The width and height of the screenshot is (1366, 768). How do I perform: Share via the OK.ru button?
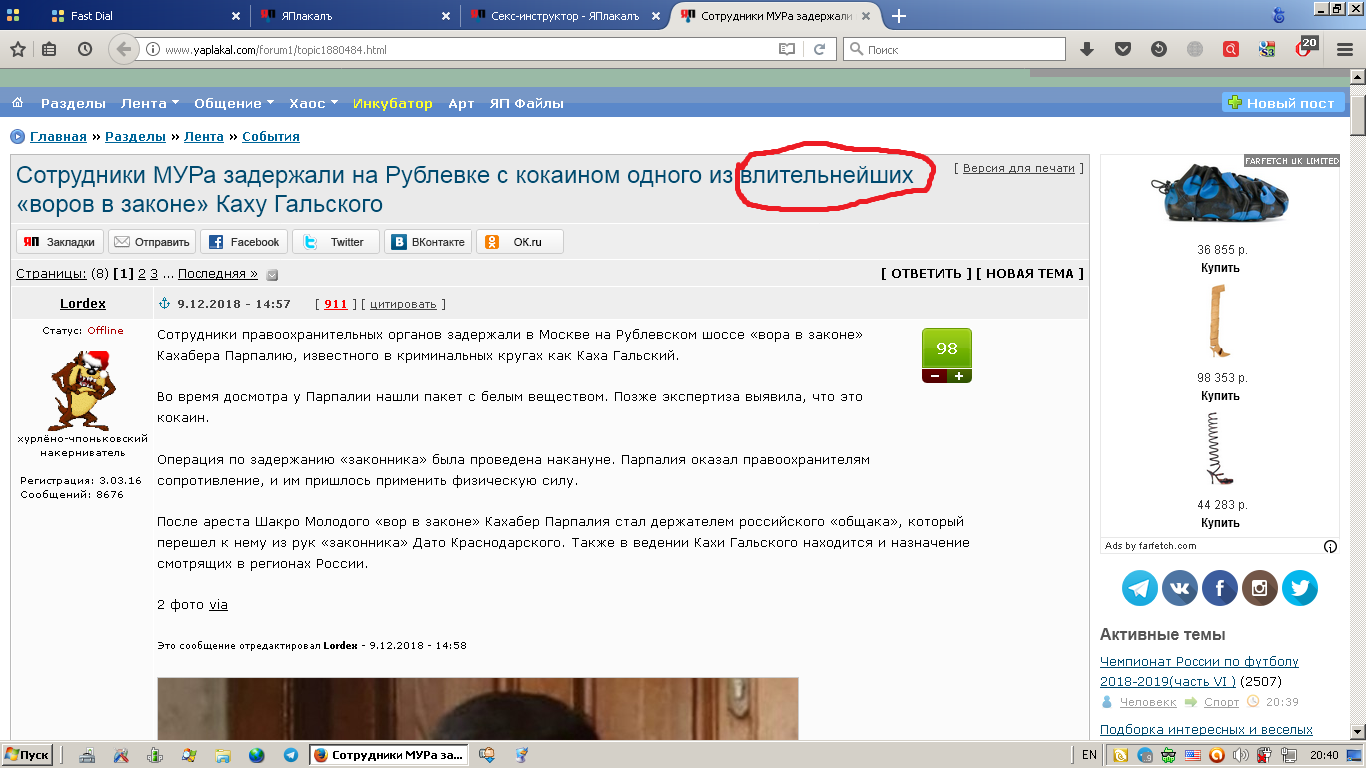pyautogui.click(x=520, y=242)
